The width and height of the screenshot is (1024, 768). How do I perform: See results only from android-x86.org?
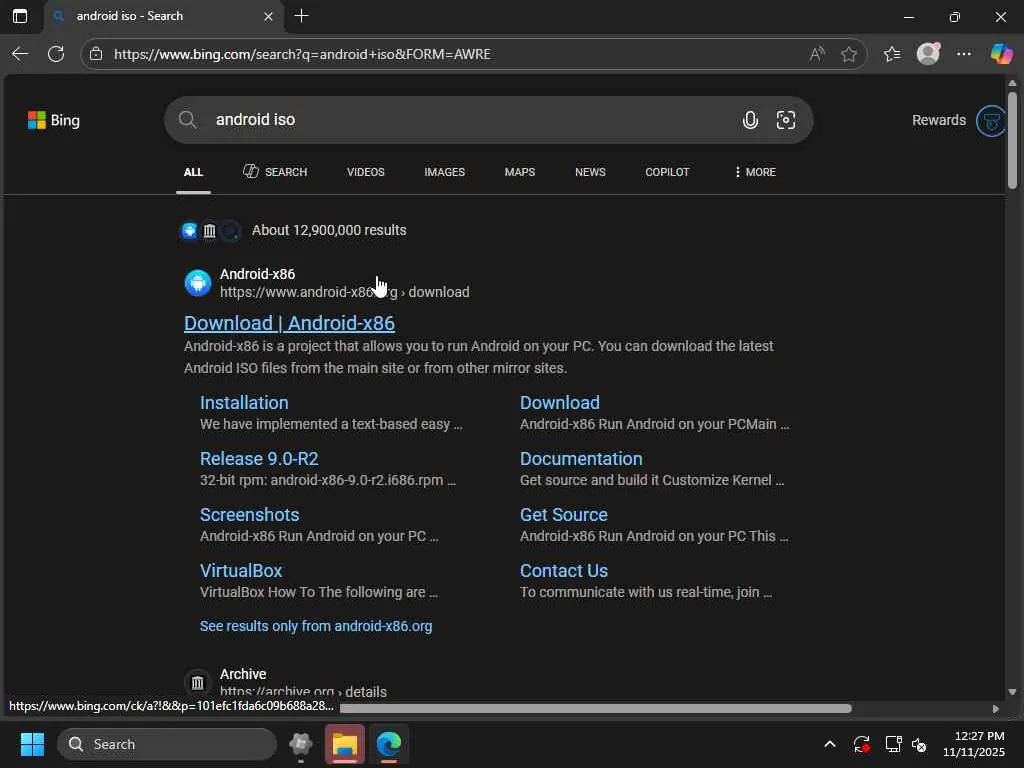click(316, 626)
